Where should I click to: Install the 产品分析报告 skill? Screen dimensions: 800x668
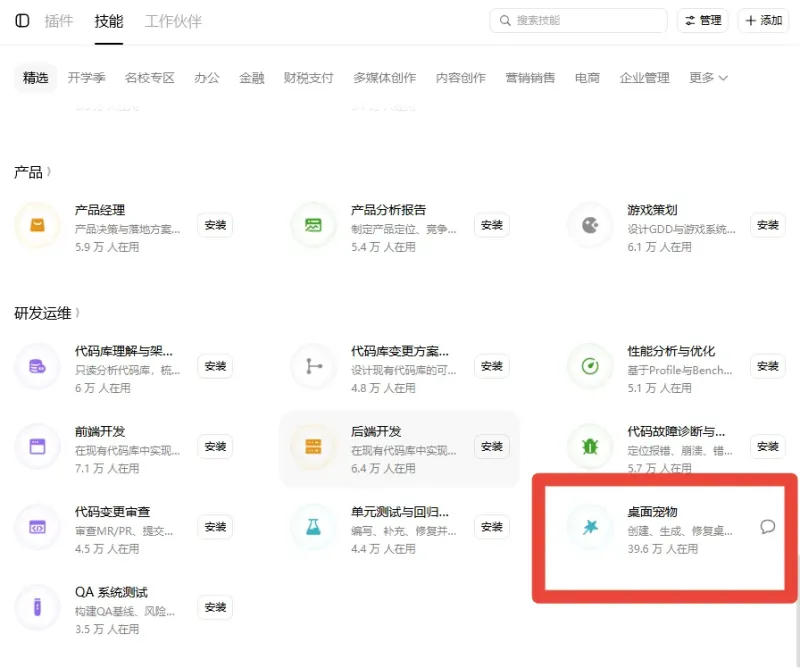click(x=492, y=225)
